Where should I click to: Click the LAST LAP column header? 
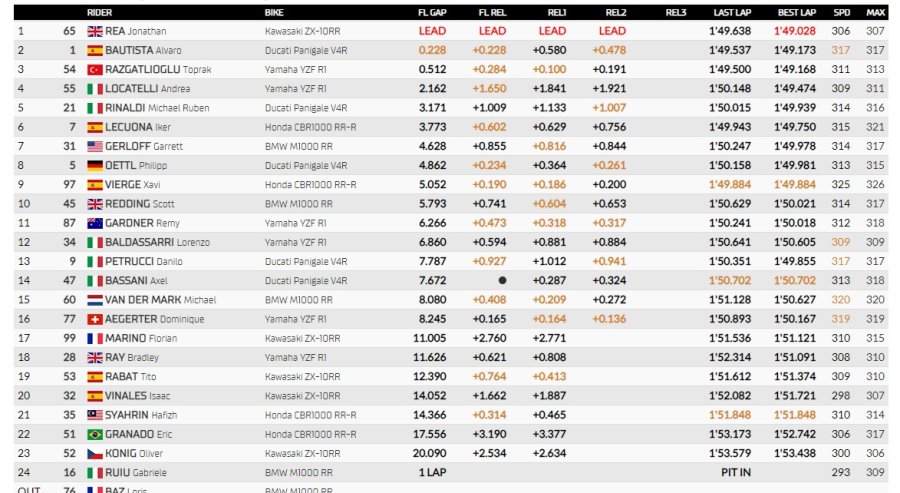(732, 12)
